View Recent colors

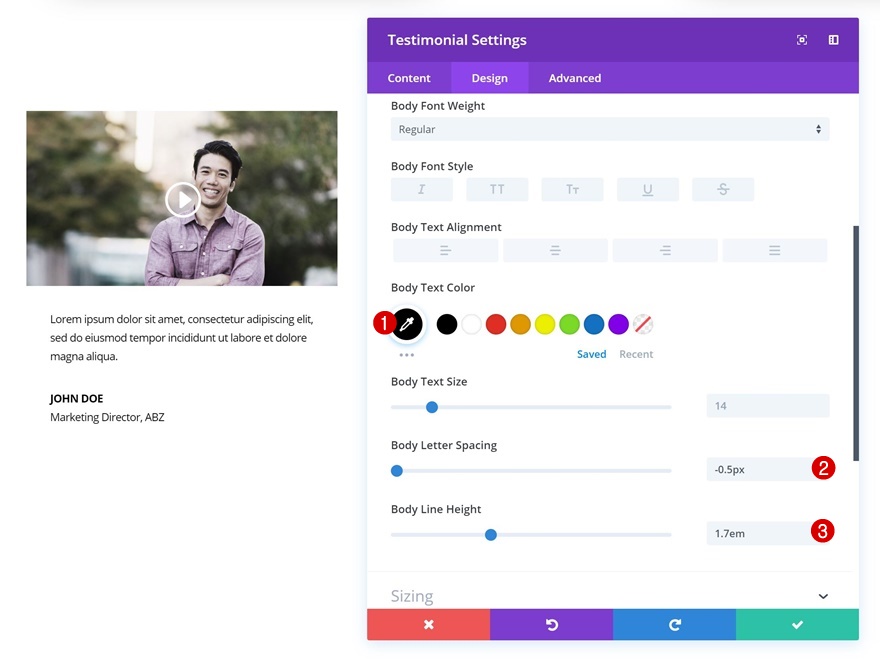636,353
